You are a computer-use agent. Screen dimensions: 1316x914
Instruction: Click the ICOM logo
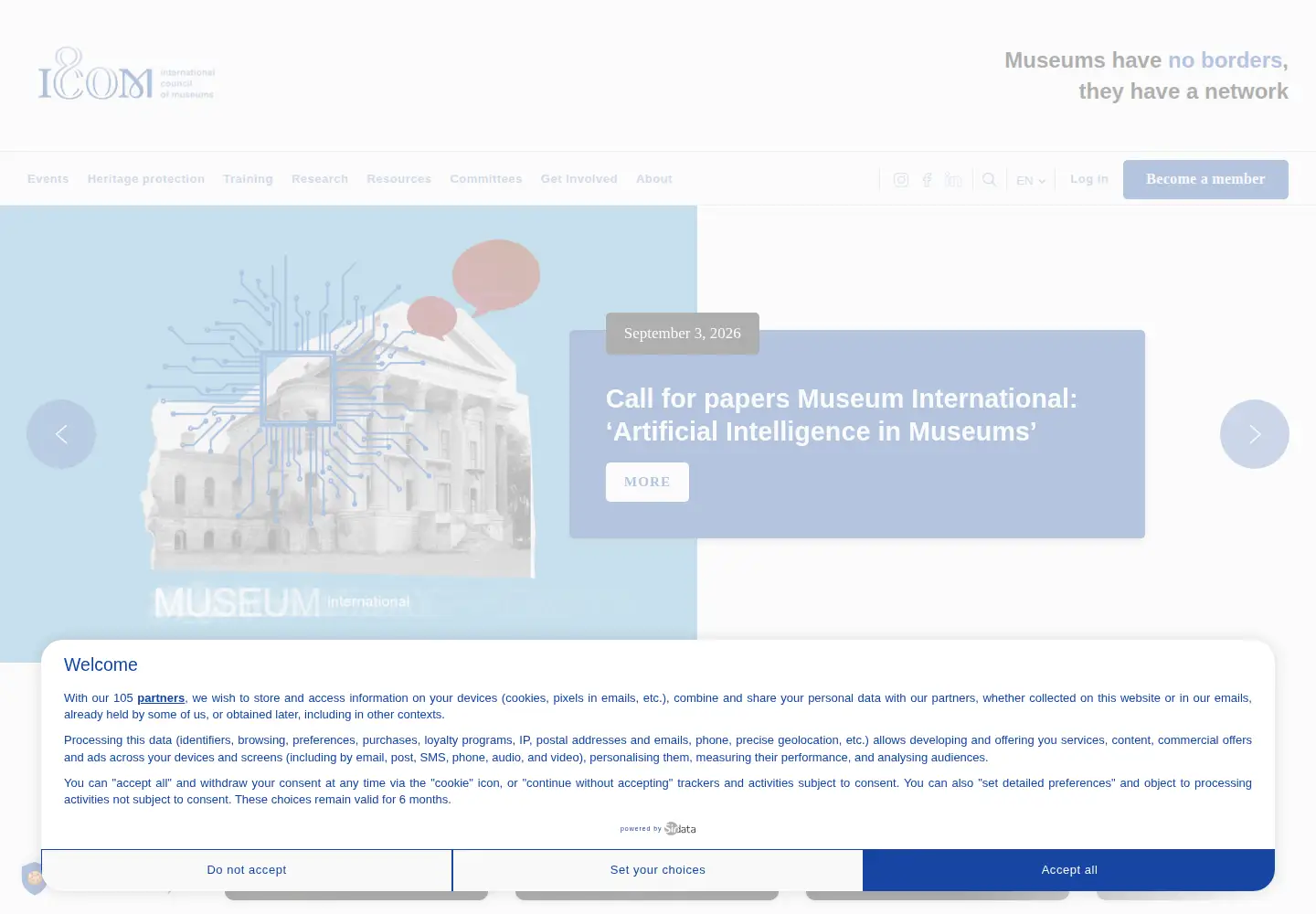pyautogui.click(x=126, y=75)
